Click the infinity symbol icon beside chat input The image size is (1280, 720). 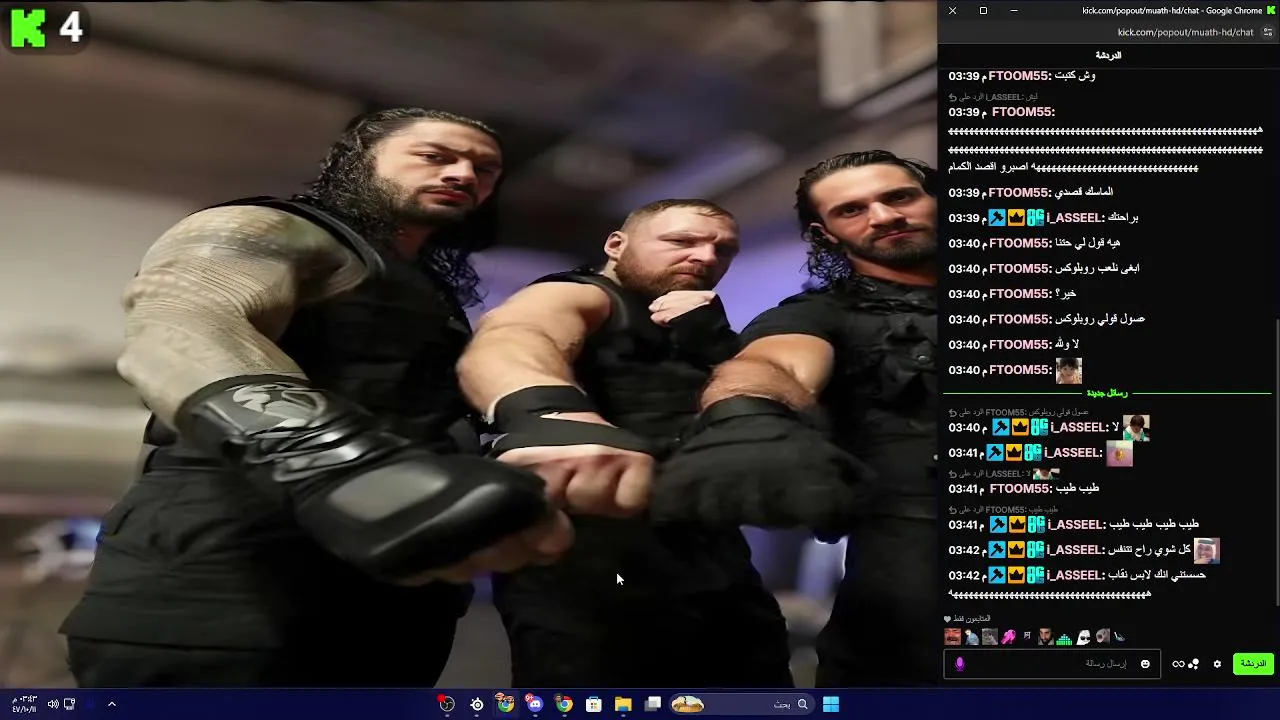(x=1178, y=664)
